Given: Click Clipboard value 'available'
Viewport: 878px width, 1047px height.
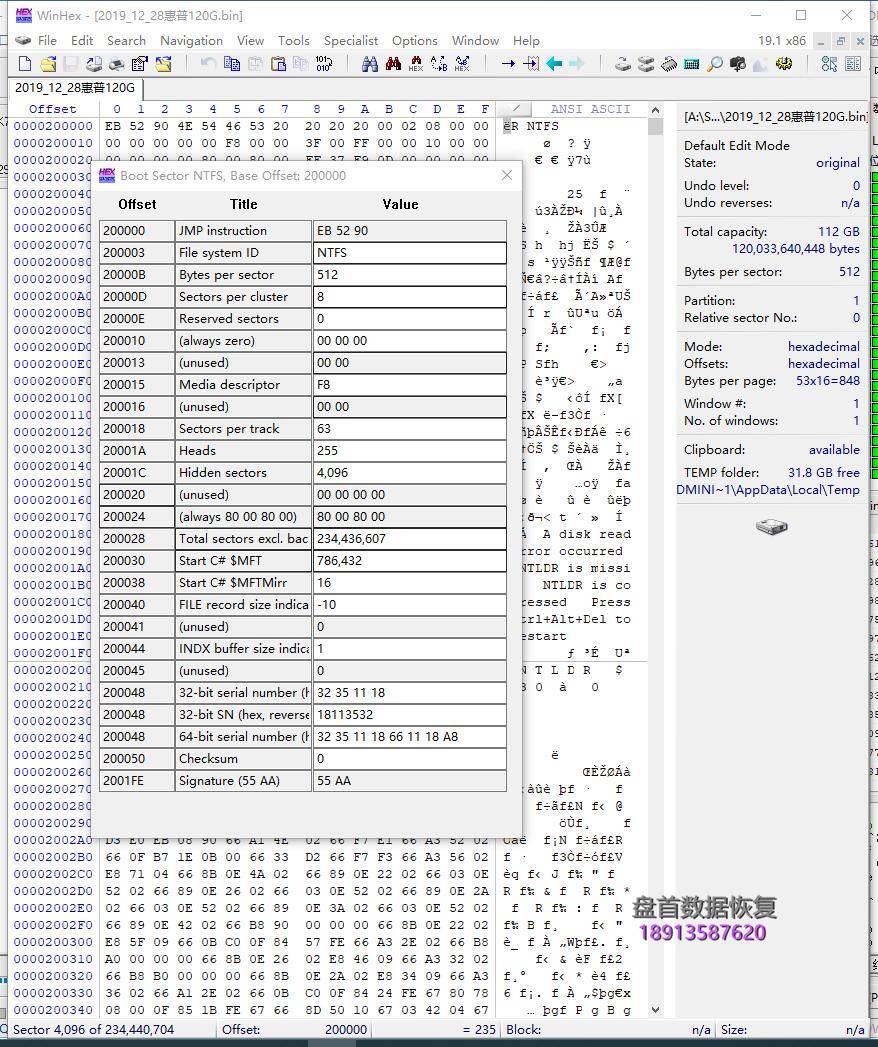Looking at the screenshot, I should pos(834,449).
